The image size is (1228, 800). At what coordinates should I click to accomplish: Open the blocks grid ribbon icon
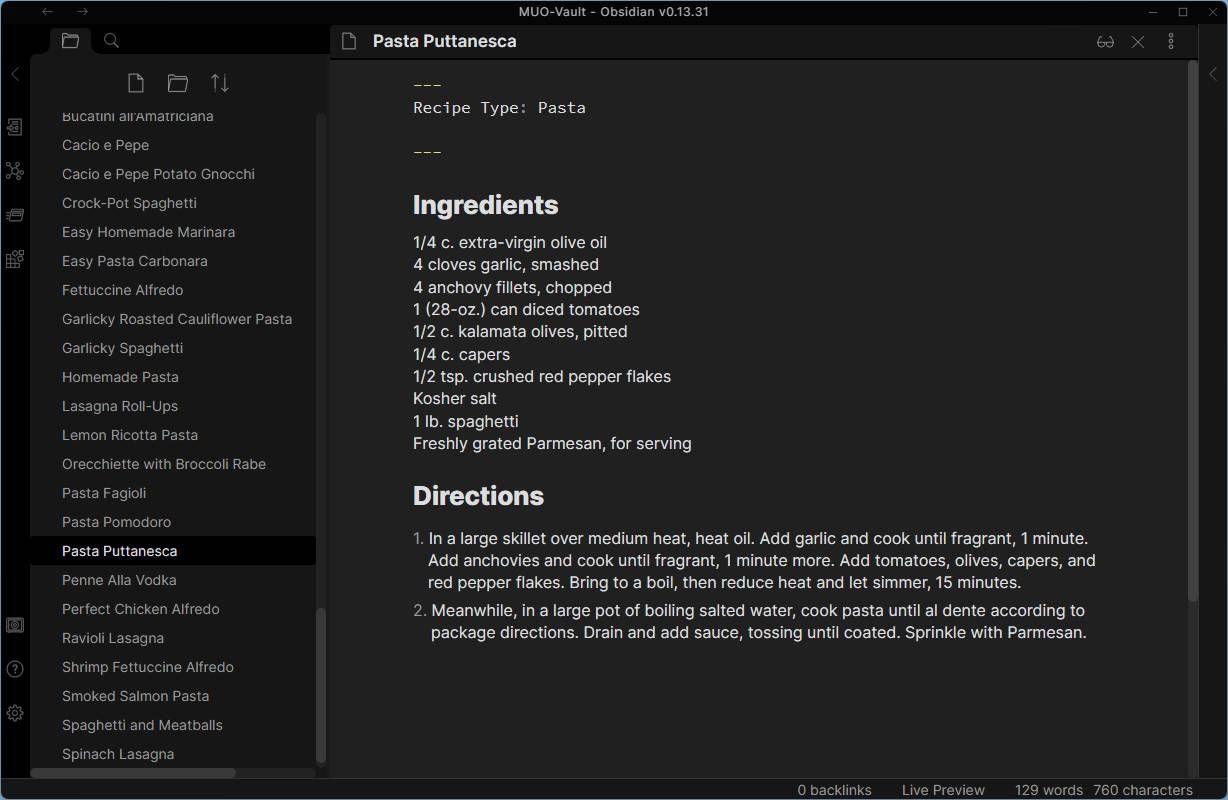(14, 259)
